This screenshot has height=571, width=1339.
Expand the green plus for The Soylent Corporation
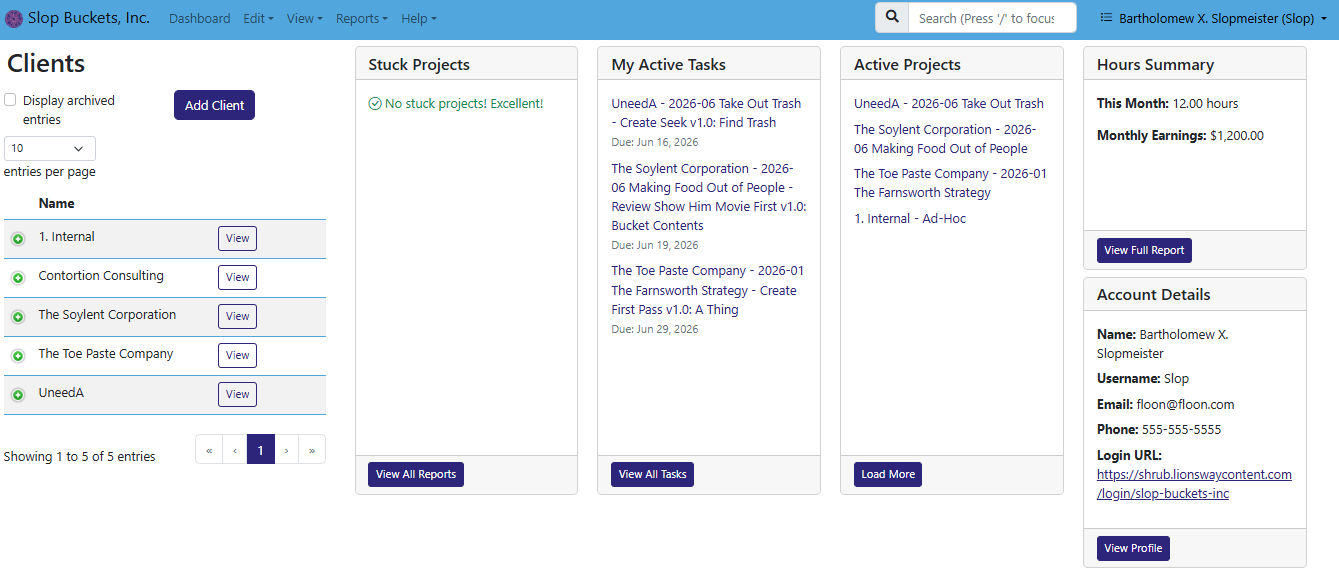point(17,317)
